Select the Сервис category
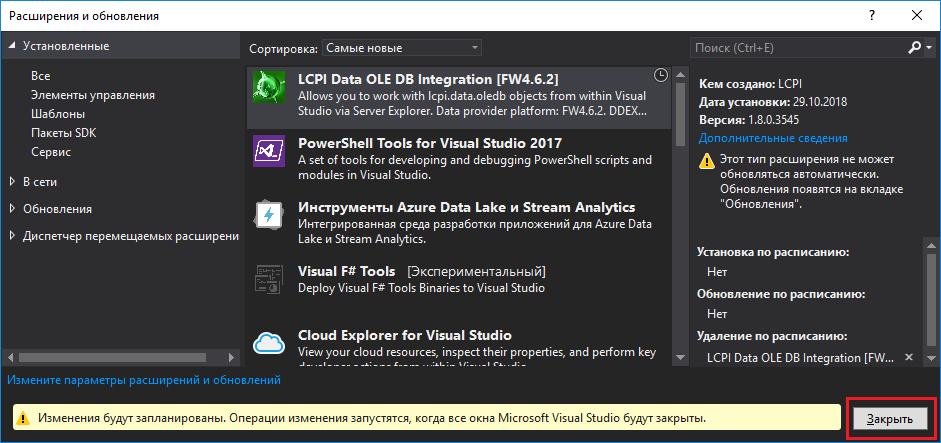This screenshot has height=443, width=941. tap(51, 152)
